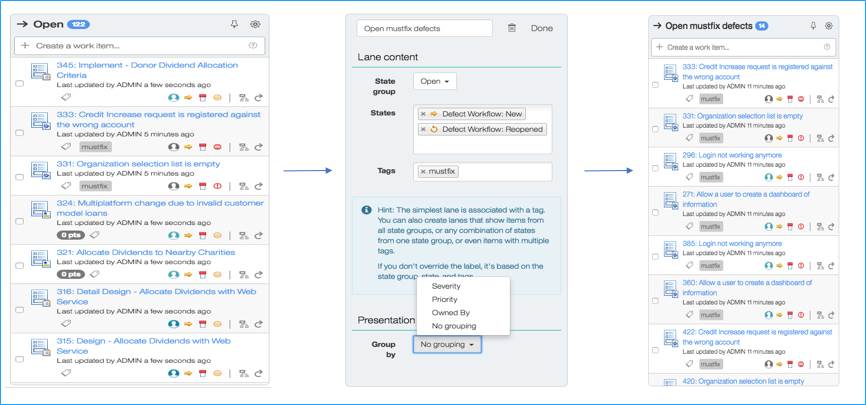Click the trash icon beside the Done button
866x405 pixels.
click(512, 29)
